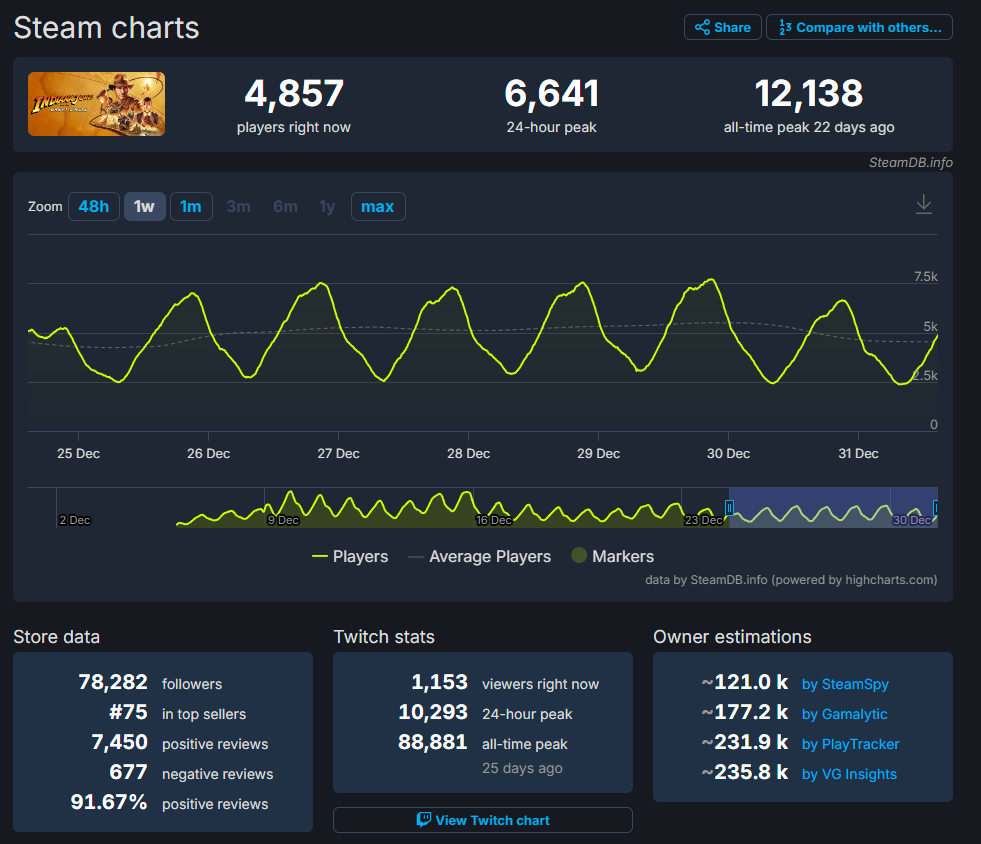Set chart zoom to max
981x844 pixels.
coord(378,206)
